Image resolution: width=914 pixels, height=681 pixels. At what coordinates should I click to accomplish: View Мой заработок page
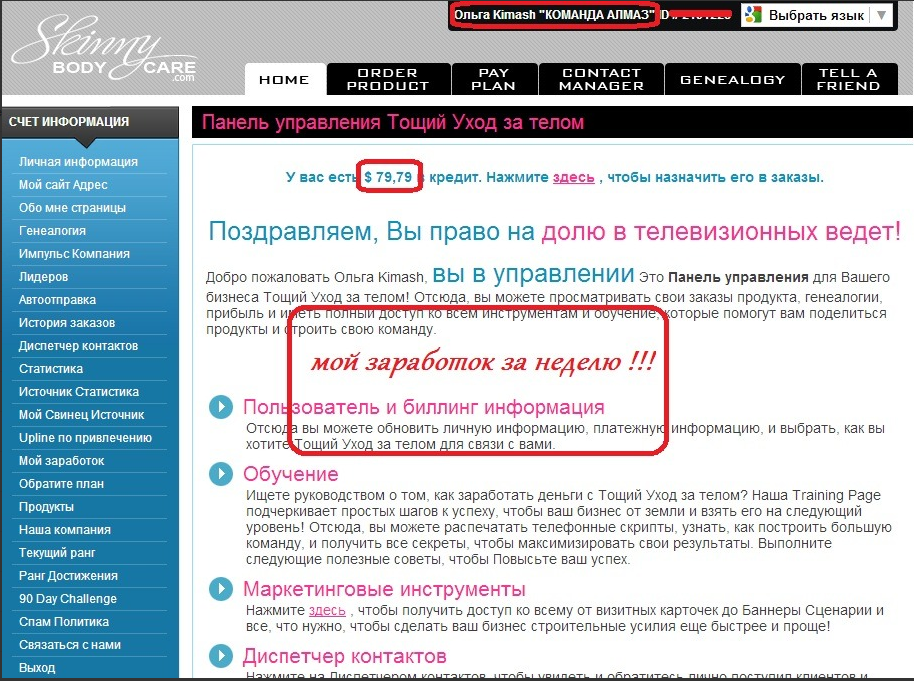(61, 461)
